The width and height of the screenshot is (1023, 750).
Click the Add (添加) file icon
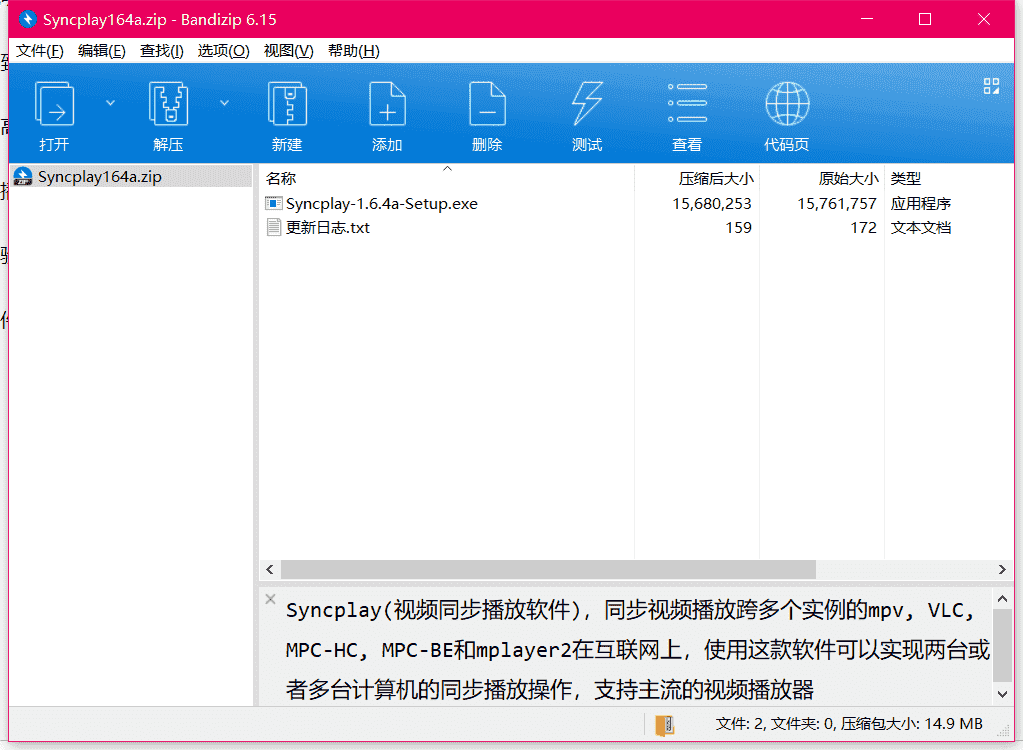coord(388,104)
